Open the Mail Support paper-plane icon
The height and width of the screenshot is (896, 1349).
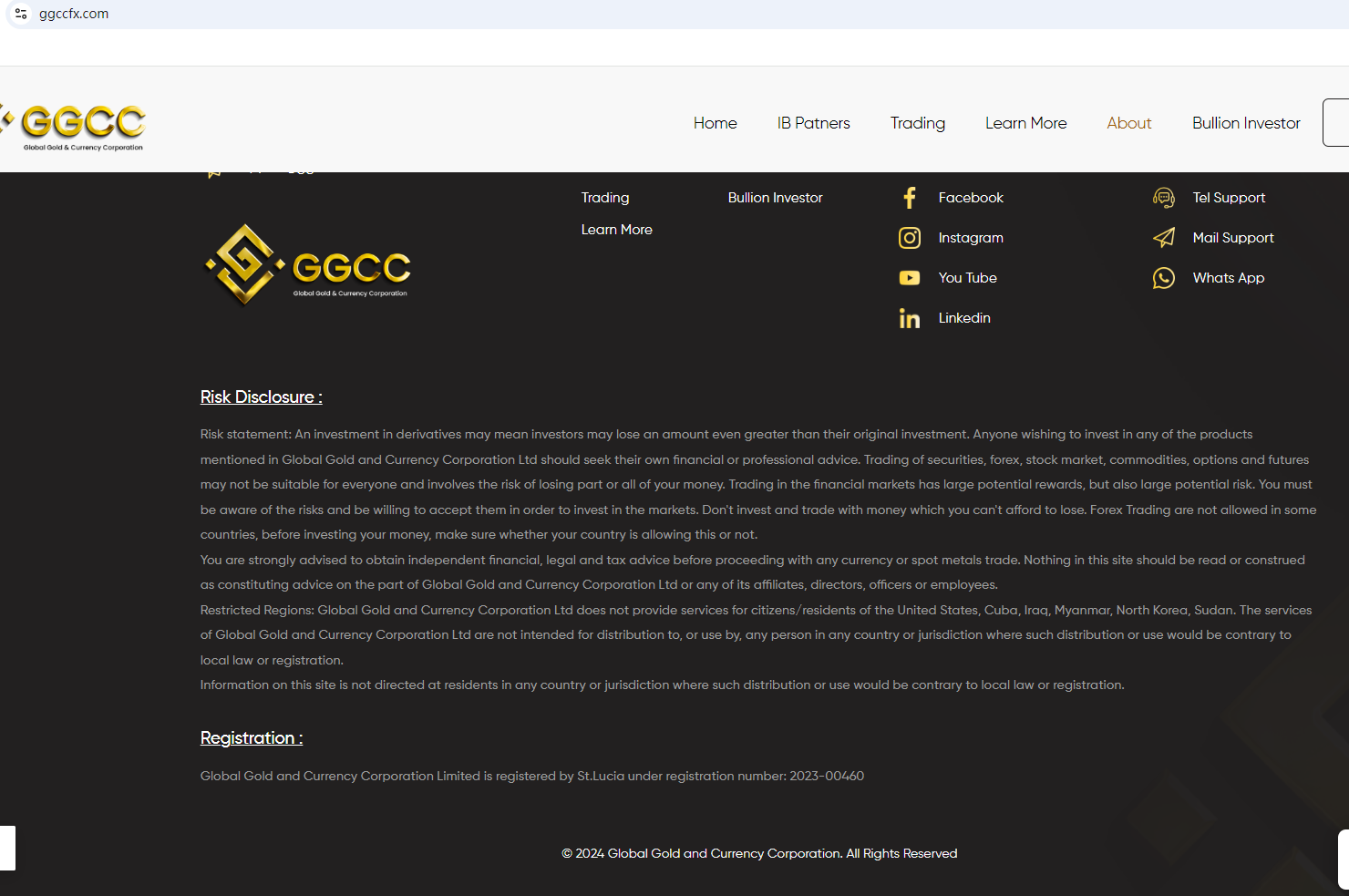tap(1164, 237)
